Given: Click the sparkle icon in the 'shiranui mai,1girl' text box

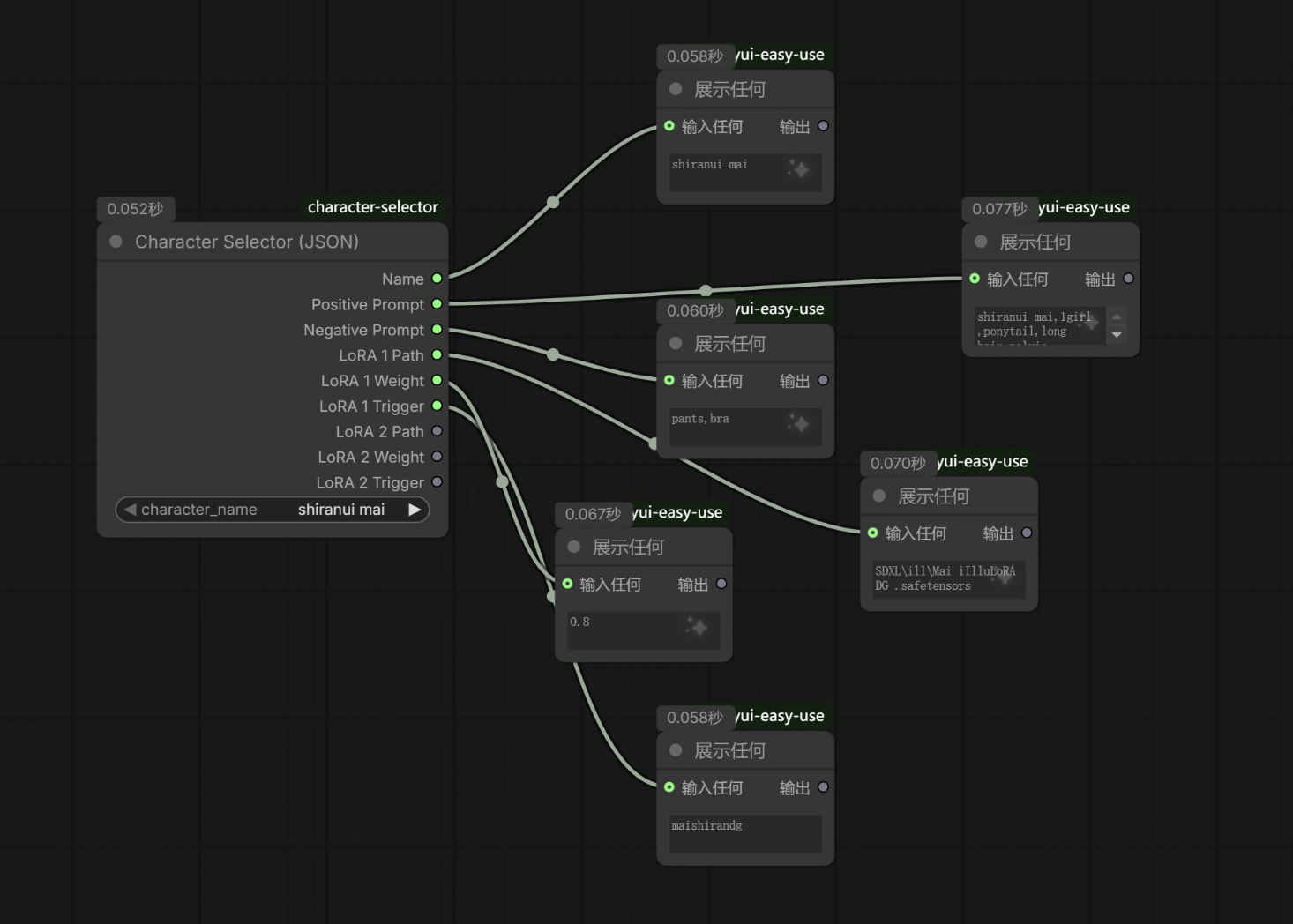Looking at the screenshot, I should [x=1090, y=321].
